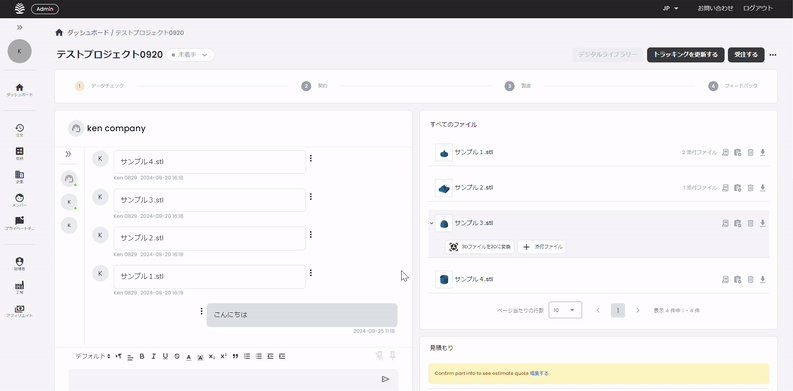Screen dimensions: 793x391
Task: Toggle bold formatting in editor
Action: pos(142,357)
